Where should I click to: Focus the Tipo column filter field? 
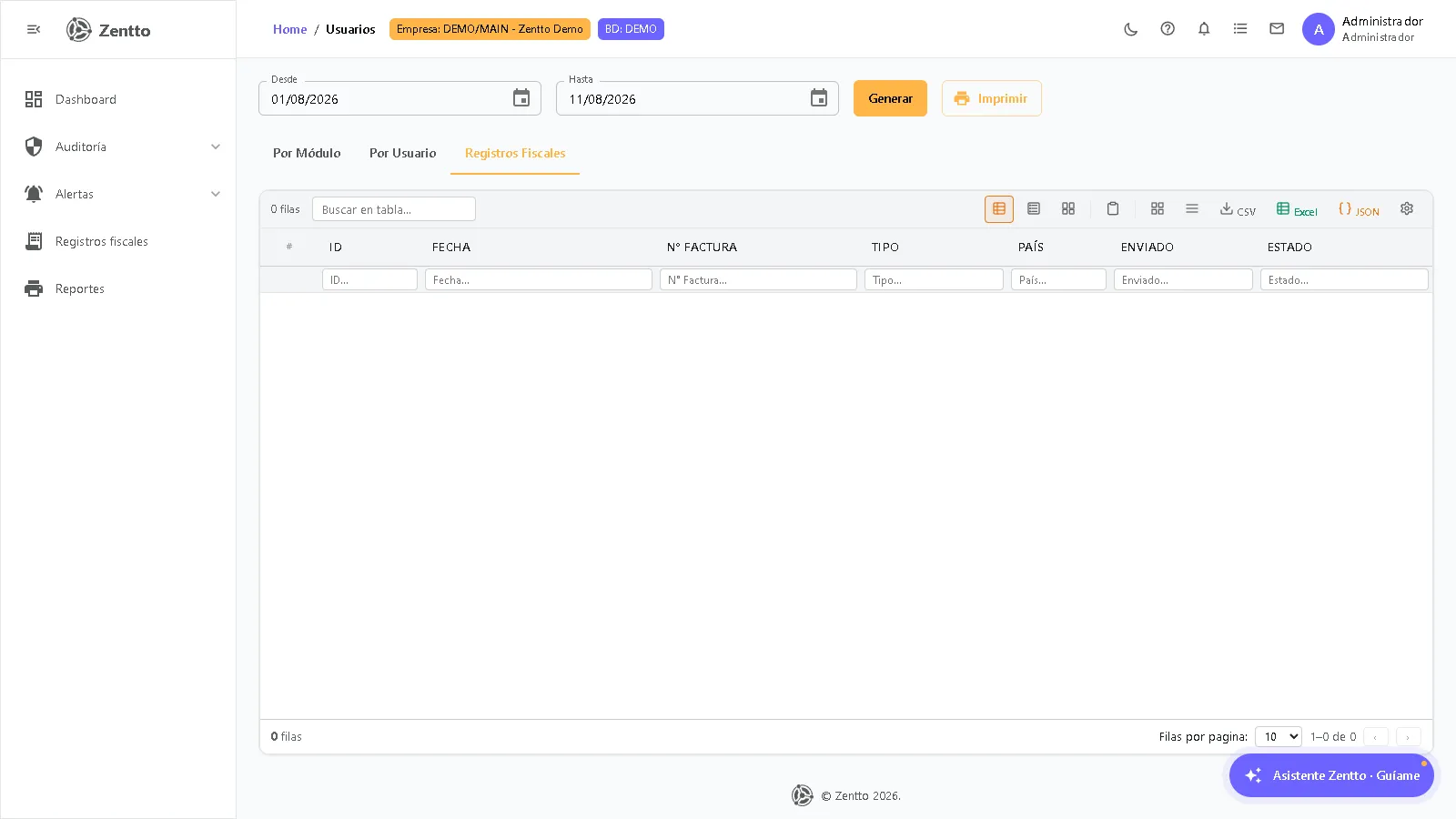(x=934, y=279)
